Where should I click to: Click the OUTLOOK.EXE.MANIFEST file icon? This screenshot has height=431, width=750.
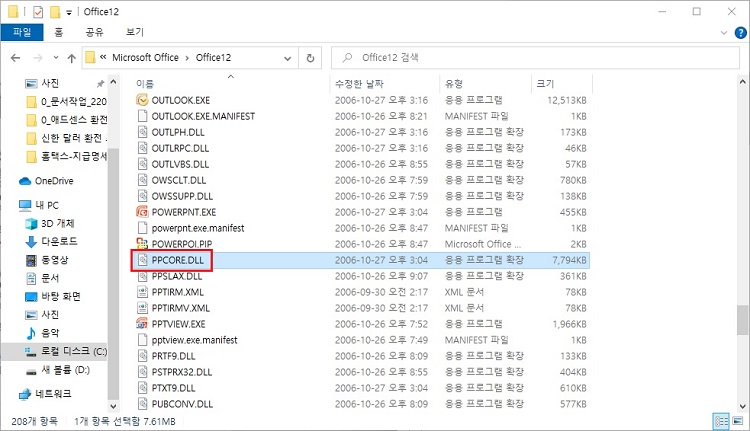point(142,116)
